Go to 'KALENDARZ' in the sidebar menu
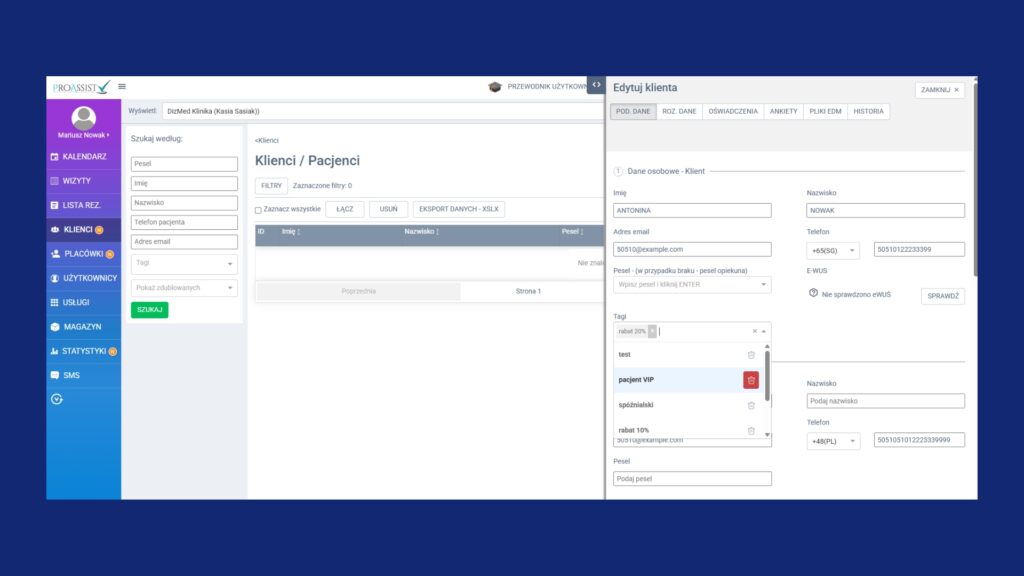Screen dimensions: 1024x576 coord(83,157)
